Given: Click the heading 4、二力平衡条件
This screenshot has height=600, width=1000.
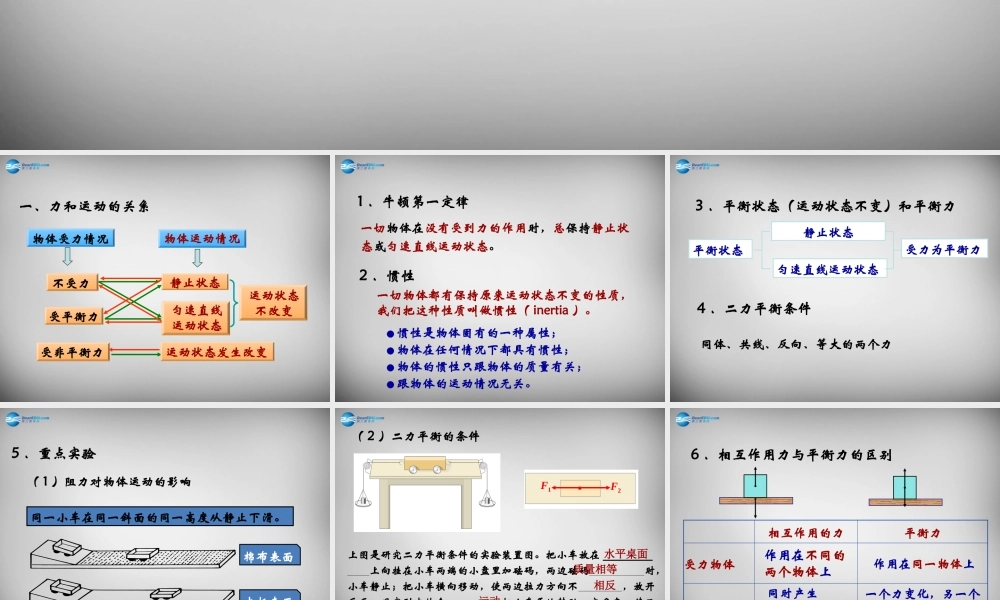Looking at the screenshot, I should pyautogui.click(x=754, y=309).
